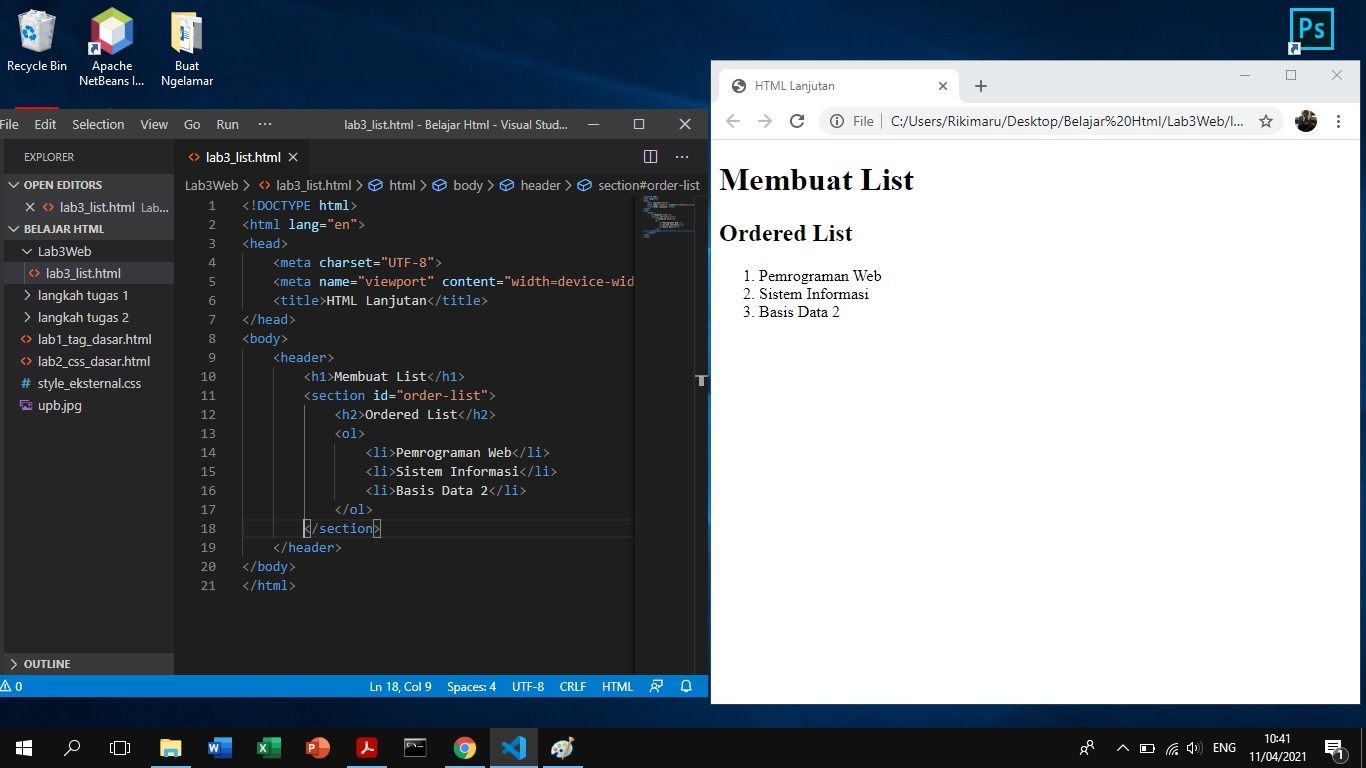Open VS Code notifications bell
Screen dimensions: 1366x768
click(x=686, y=687)
